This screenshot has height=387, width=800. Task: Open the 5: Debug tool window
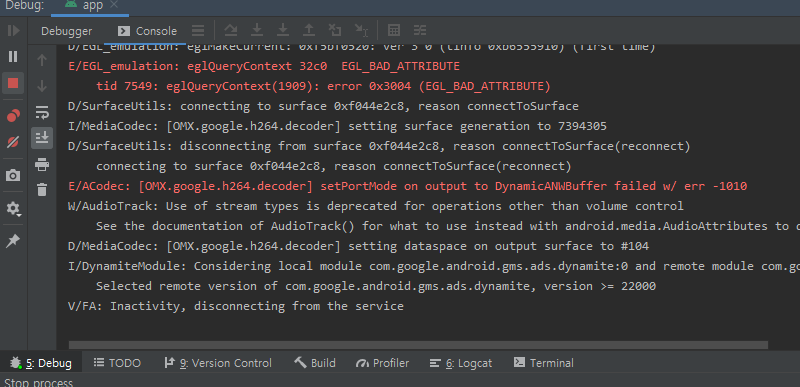click(41, 363)
